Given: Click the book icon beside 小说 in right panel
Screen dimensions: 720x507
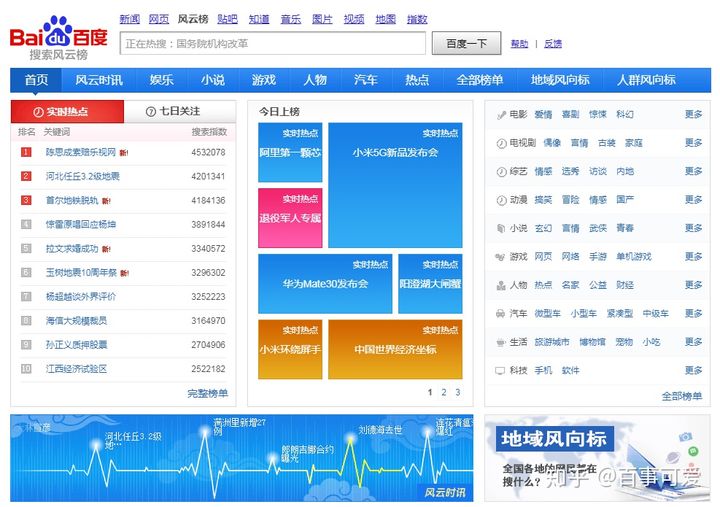Looking at the screenshot, I should (x=500, y=228).
